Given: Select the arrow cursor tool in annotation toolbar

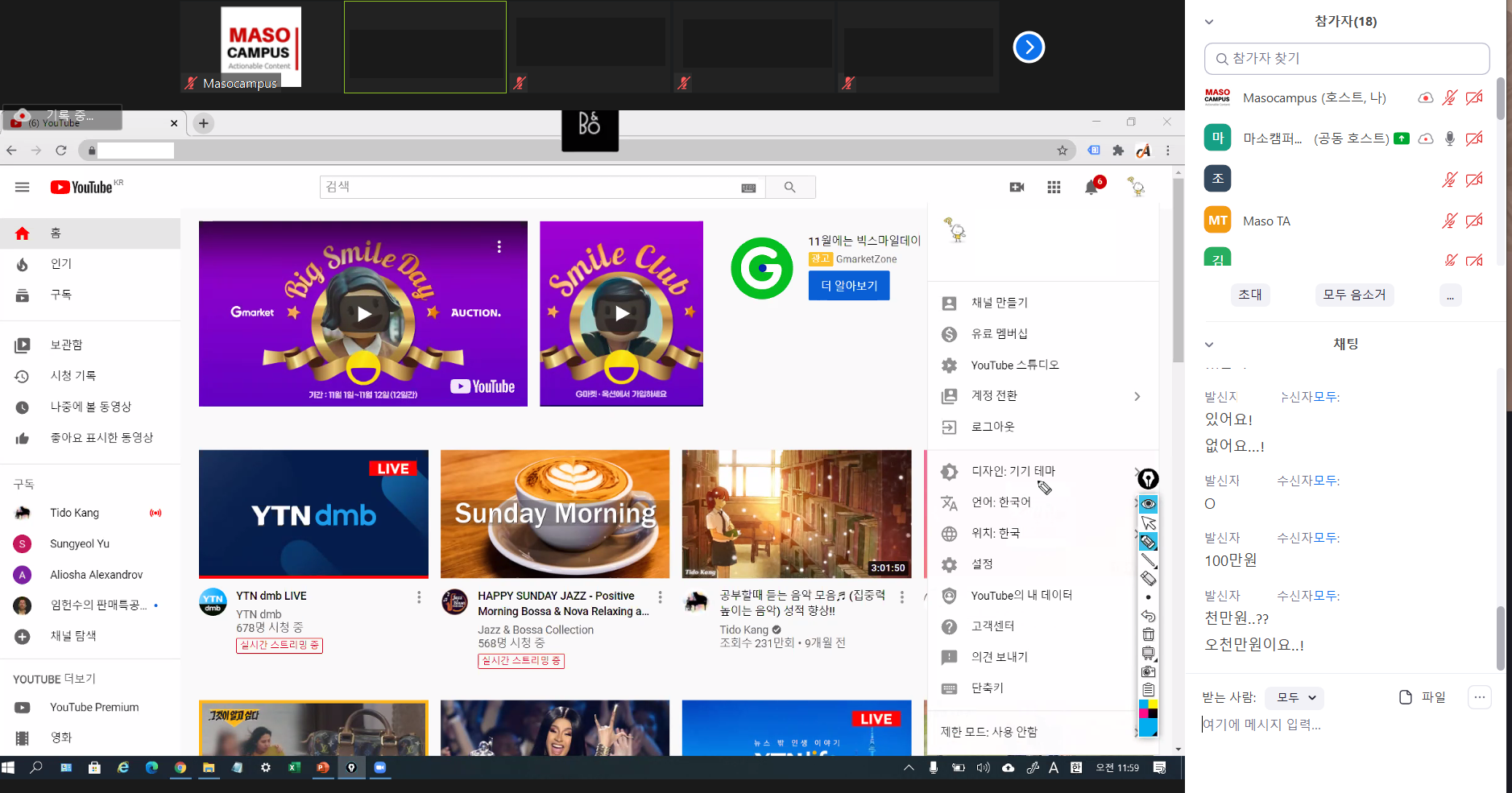Looking at the screenshot, I should [x=1148, y=523].
